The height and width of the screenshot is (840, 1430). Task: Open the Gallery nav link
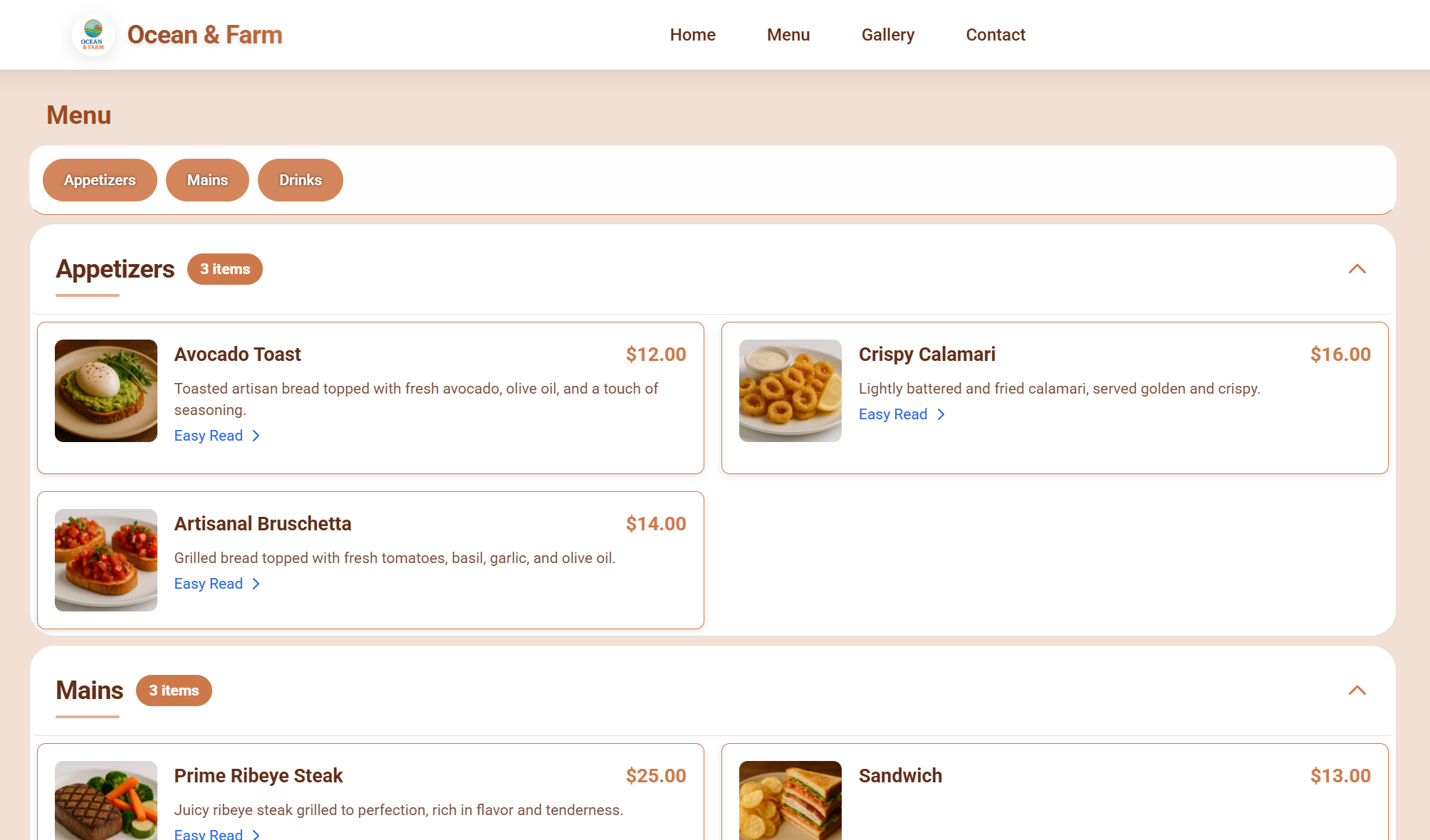(x=887, y=35)
